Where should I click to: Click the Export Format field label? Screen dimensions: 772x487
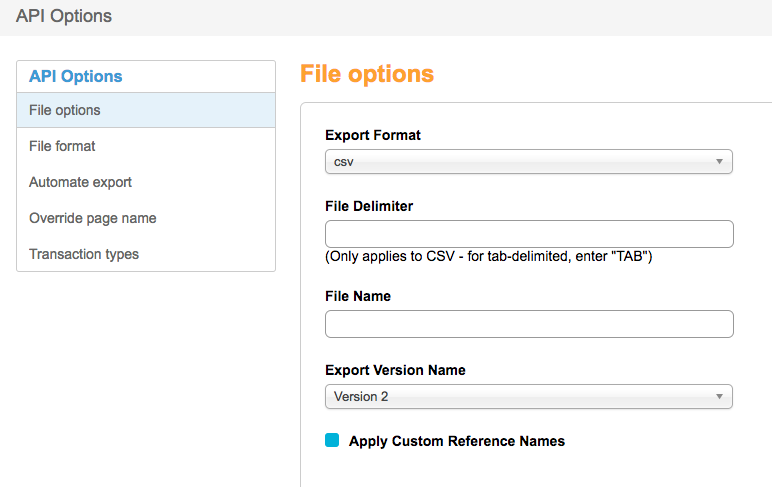click(x=373, y=135)
